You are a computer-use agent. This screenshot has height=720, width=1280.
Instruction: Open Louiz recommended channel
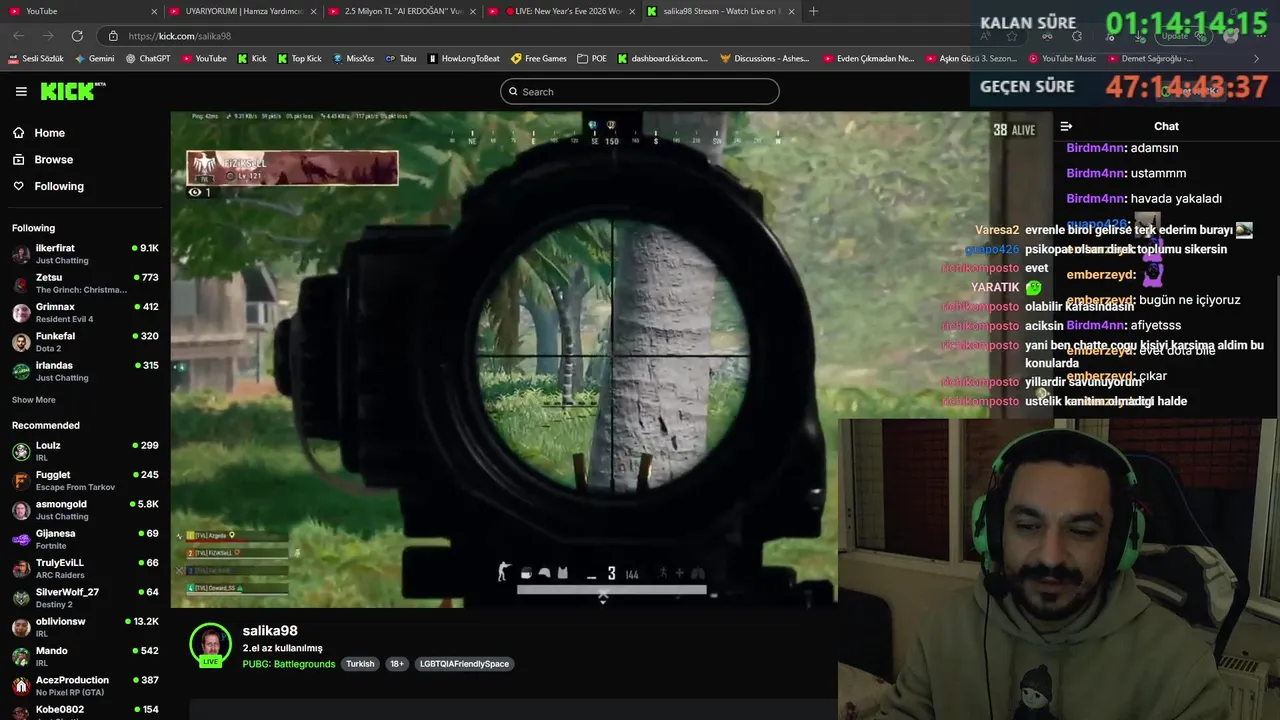coord(85,451)
